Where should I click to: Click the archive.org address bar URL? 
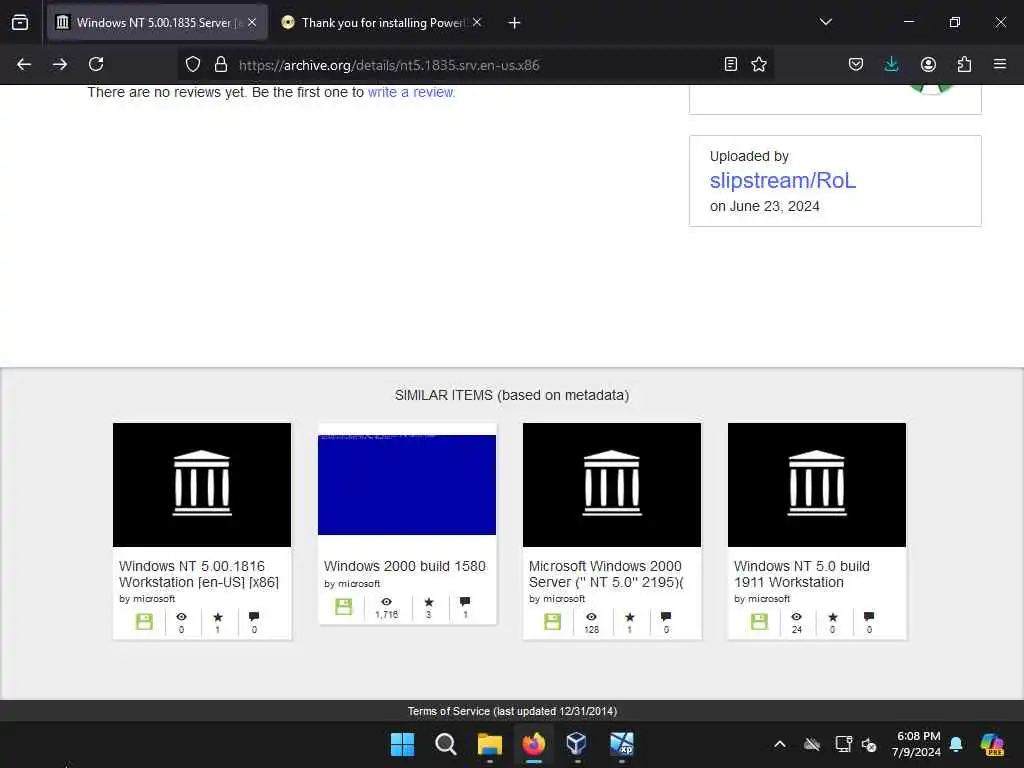tap(389, 65)
